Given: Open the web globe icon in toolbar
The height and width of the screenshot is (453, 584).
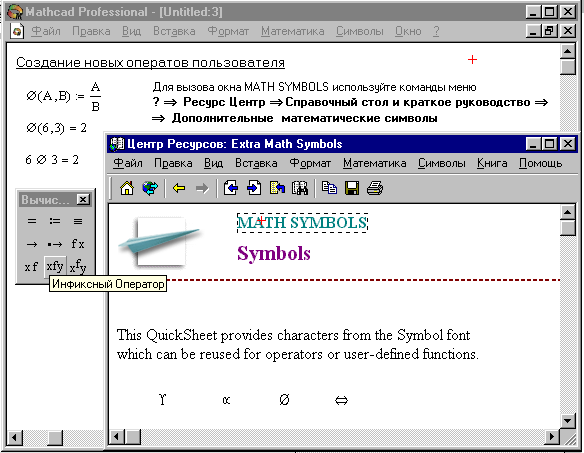Looking at the screenshot, I should 150,188.
